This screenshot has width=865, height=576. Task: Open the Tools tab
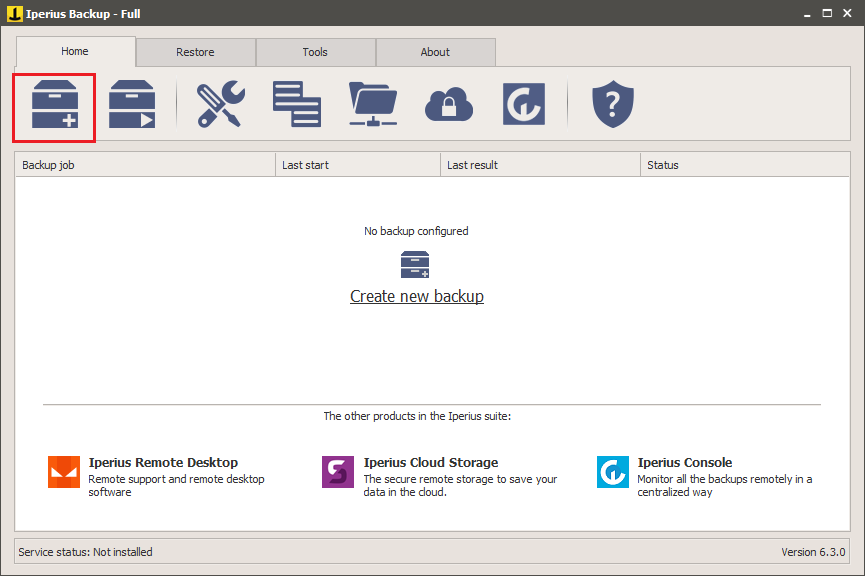coord(315,52)
